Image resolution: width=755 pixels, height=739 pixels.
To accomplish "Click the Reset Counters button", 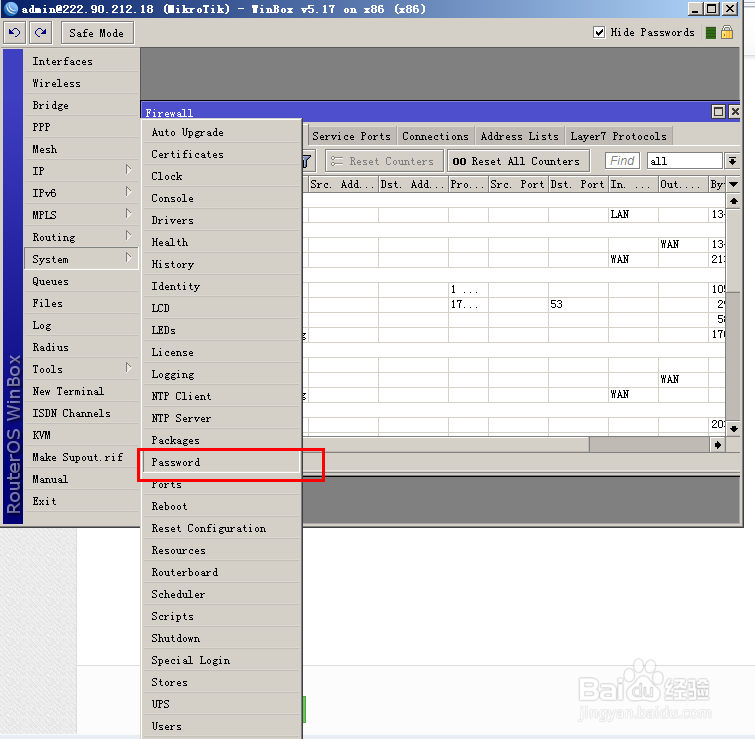I will pos(385,161).
